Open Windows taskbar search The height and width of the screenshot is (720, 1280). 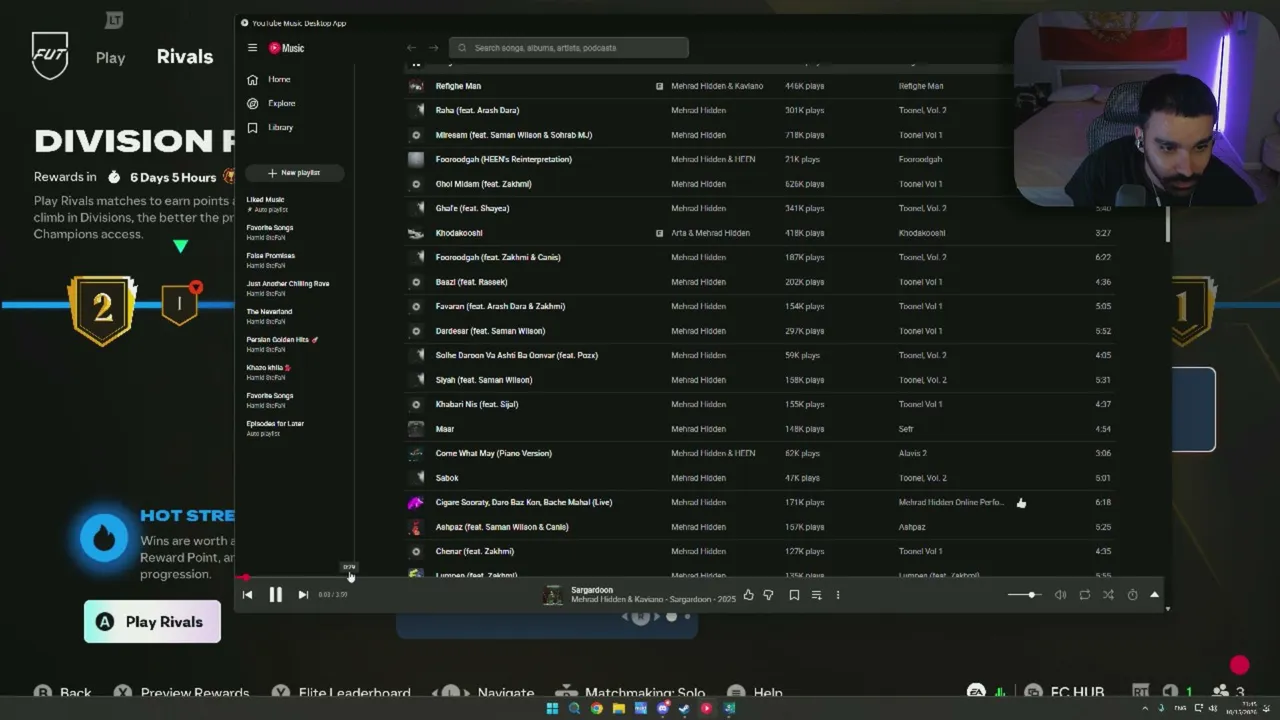tap(574, 708)
